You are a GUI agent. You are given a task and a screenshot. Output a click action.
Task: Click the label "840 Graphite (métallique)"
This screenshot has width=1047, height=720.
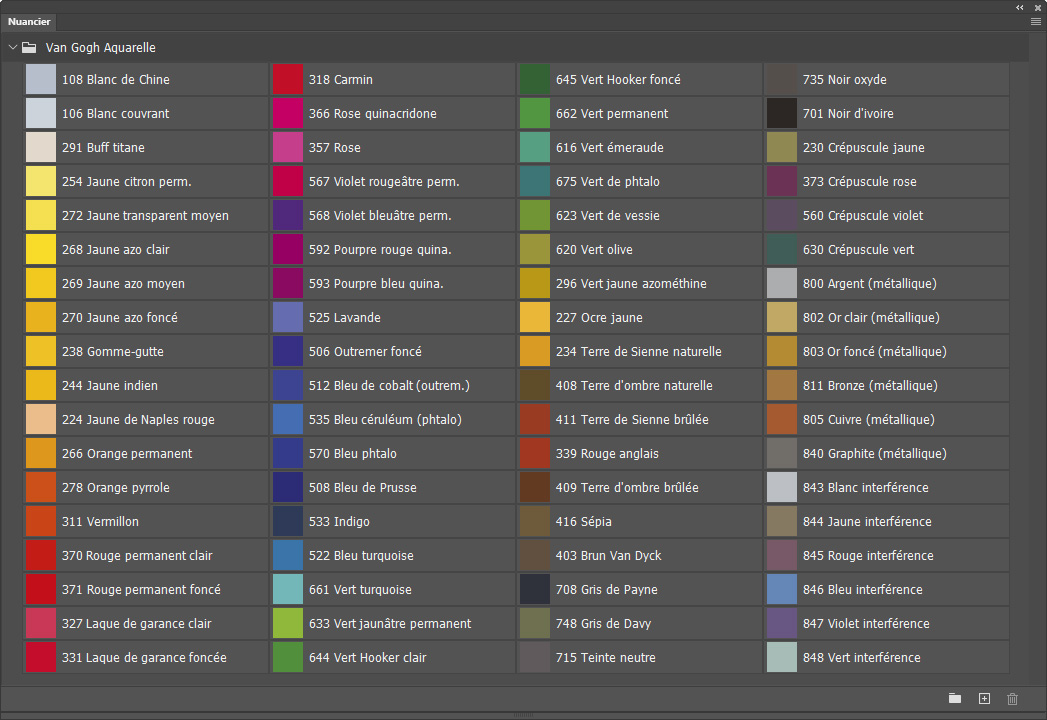tap(875, 454)
